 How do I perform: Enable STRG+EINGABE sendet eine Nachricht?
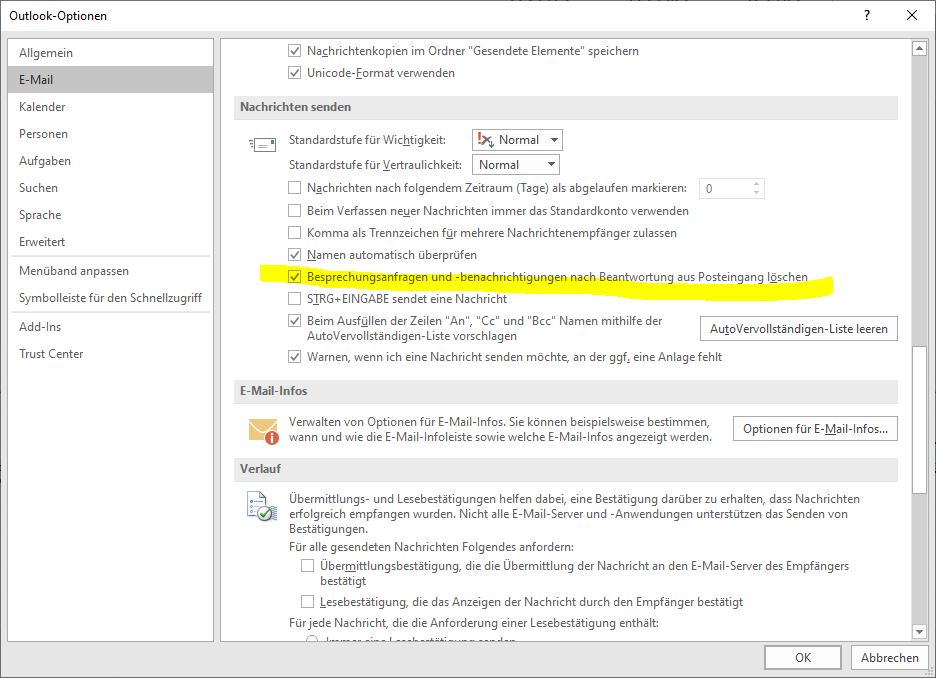(x=294, y=298)
